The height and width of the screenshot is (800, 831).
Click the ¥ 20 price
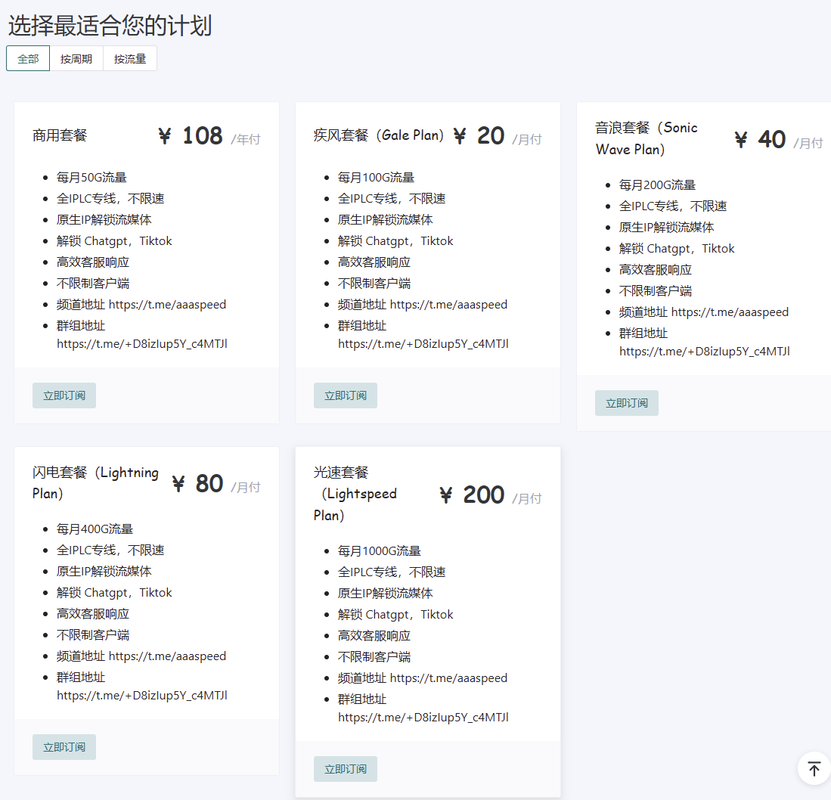pyautogui.click(x=479, y=136)
